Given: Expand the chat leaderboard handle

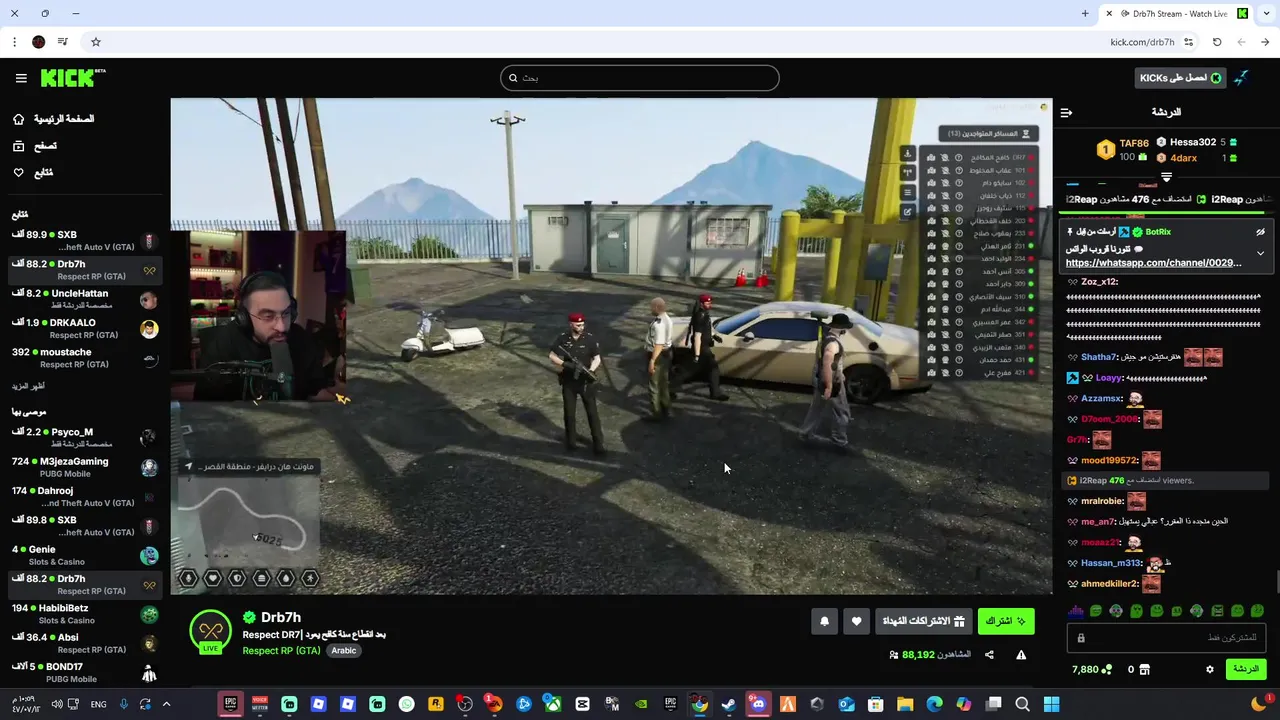Looking at the screenshot, I should point(1166,177).
